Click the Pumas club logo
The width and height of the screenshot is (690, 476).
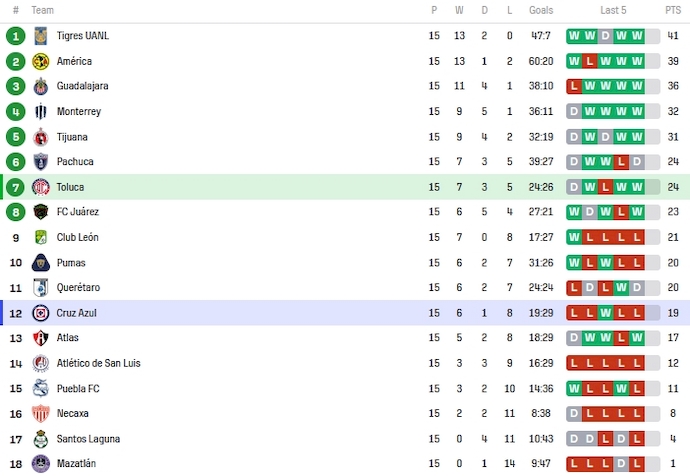(41, 263)
